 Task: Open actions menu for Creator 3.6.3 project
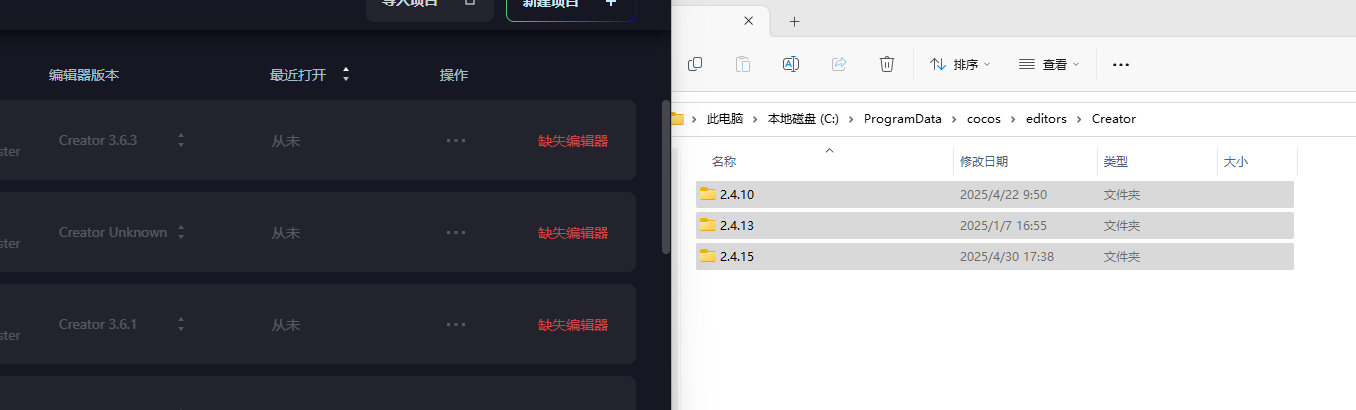[456, 141]
